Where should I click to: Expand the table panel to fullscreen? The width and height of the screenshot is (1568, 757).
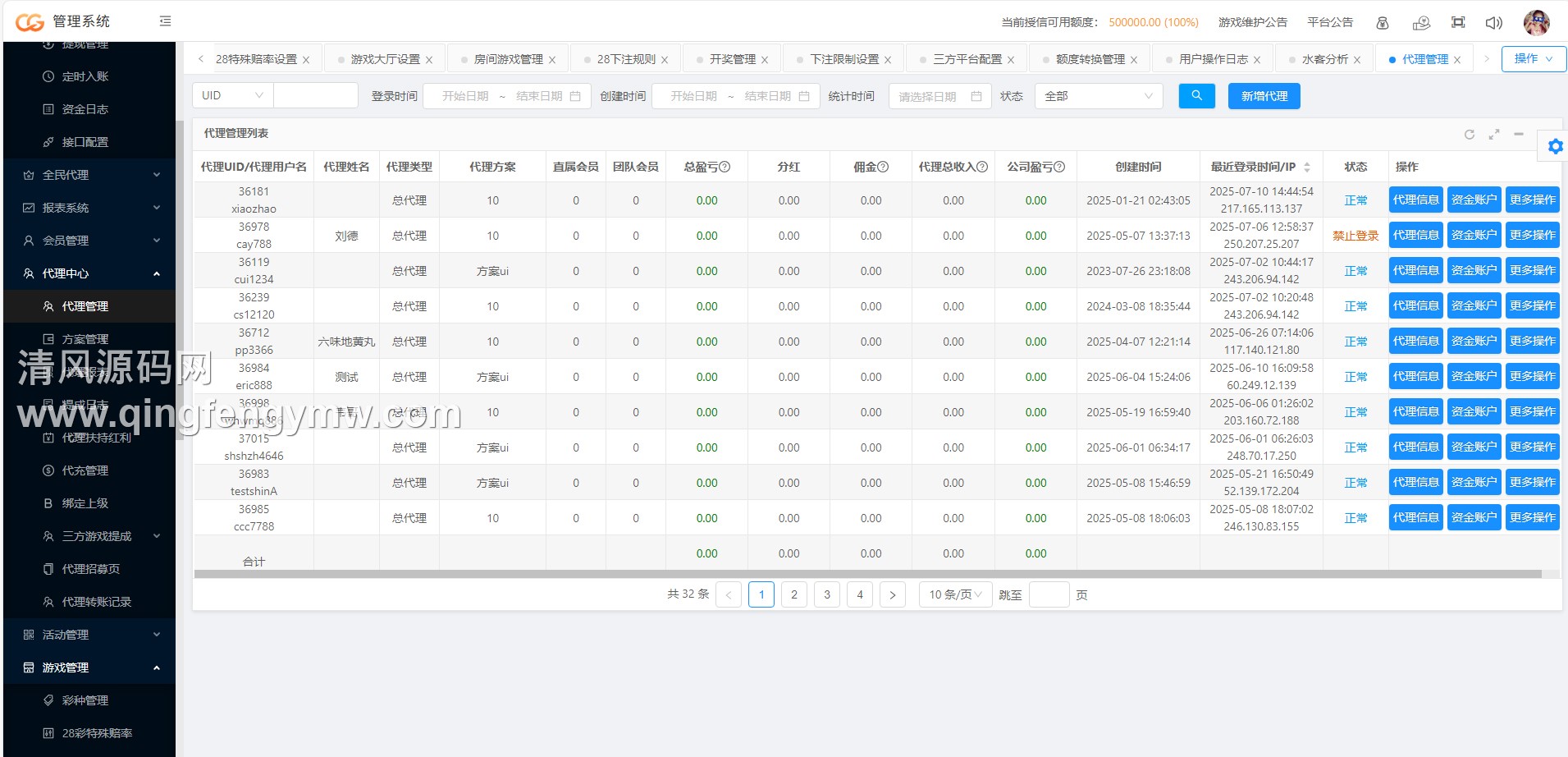tap(1494, 134)
